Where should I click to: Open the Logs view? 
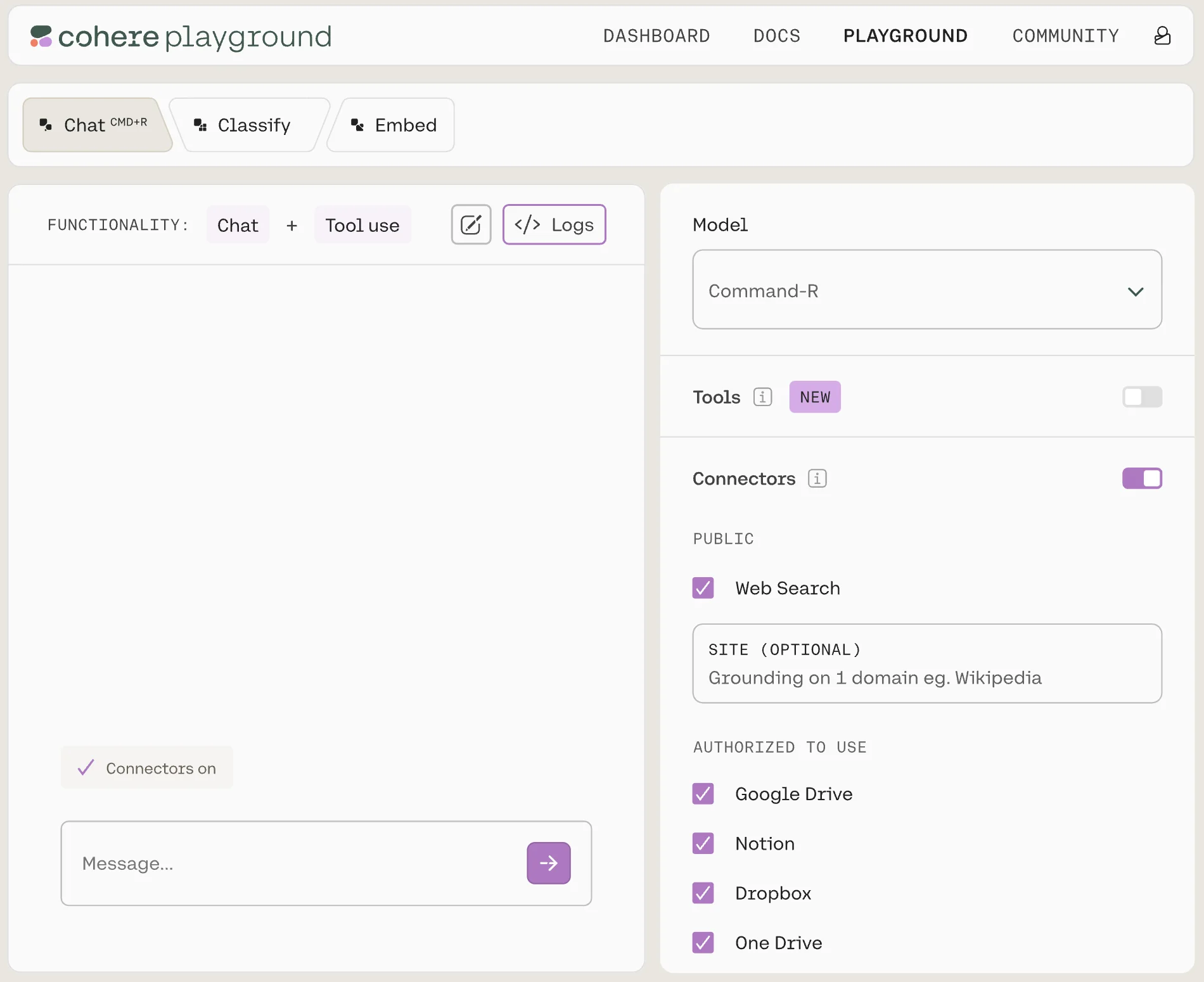(554, 224)
